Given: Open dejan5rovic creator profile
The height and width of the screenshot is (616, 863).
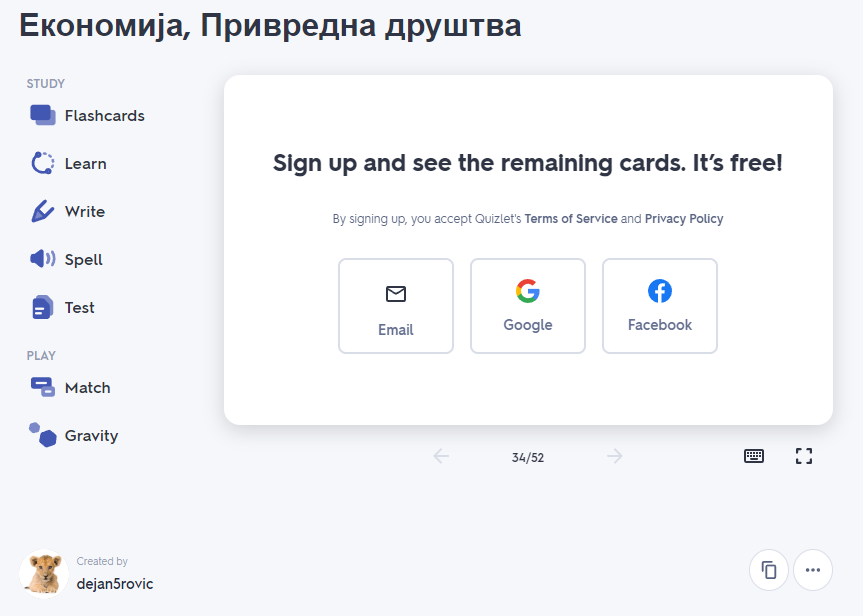Looking at the screenshot, I should click(114, 584).
